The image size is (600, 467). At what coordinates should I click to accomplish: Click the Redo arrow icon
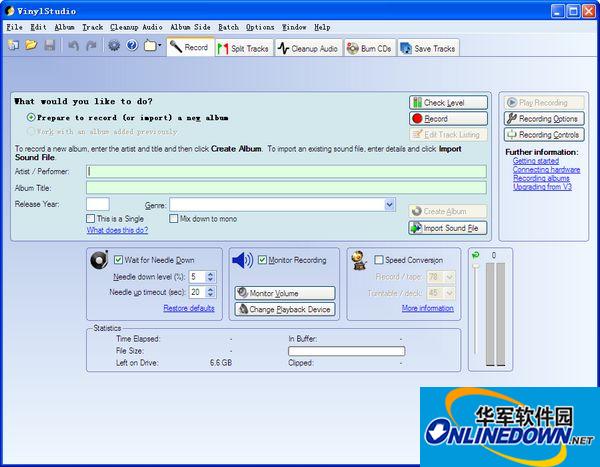tap(91, 46)
